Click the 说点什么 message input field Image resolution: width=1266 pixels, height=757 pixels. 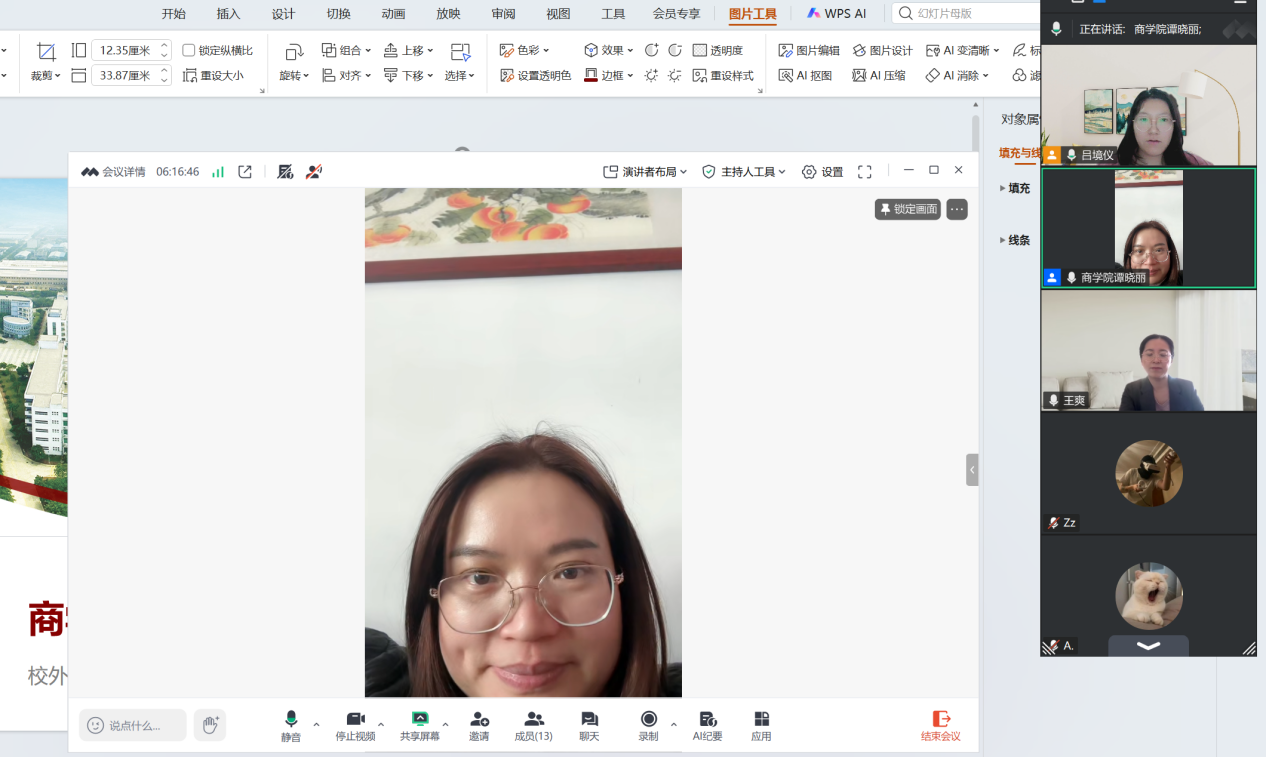click(x=134, y=725)
